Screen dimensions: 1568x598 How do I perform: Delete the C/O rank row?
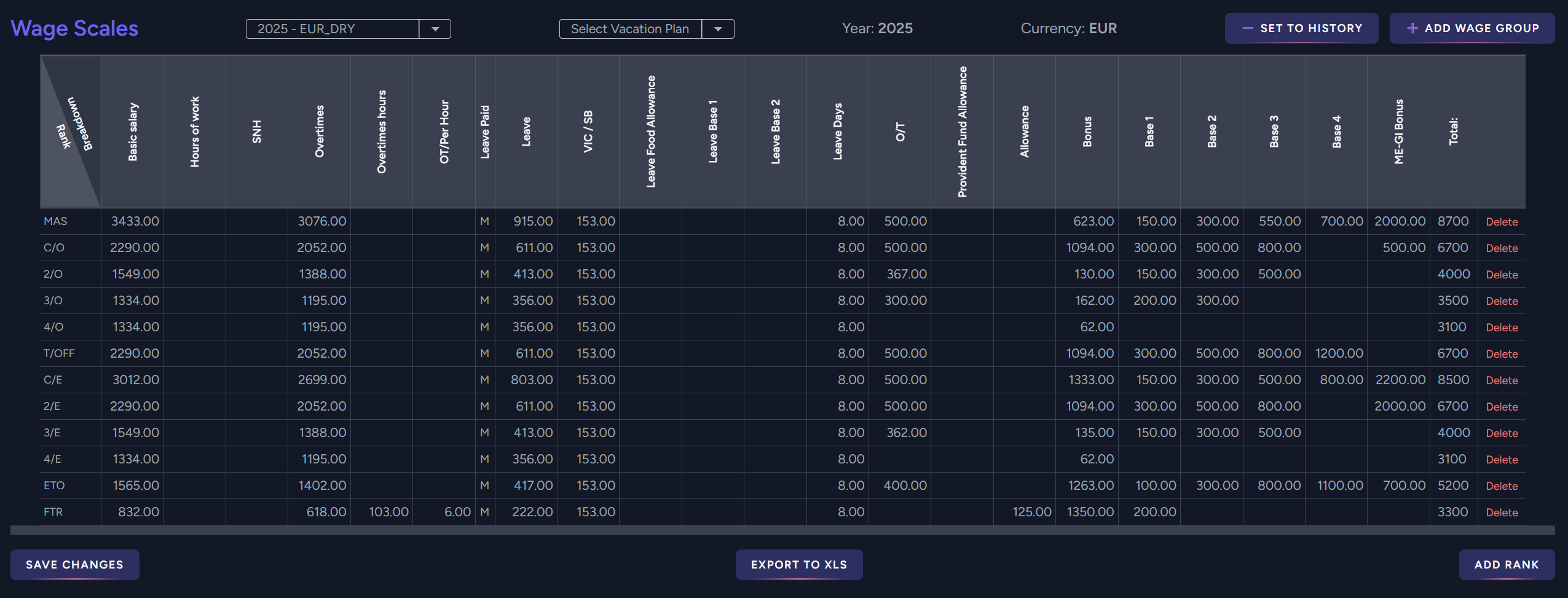(x=1501, y=248)
